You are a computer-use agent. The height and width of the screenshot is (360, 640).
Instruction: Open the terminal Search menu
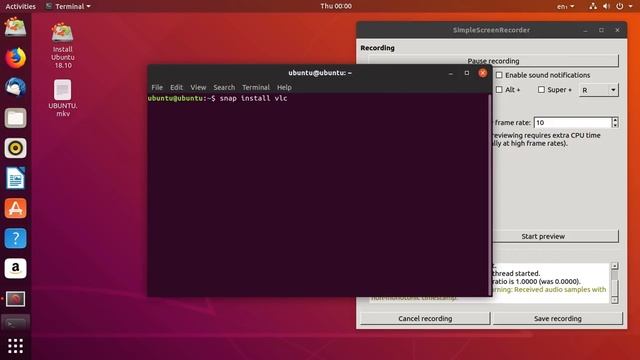click(224, 87)
